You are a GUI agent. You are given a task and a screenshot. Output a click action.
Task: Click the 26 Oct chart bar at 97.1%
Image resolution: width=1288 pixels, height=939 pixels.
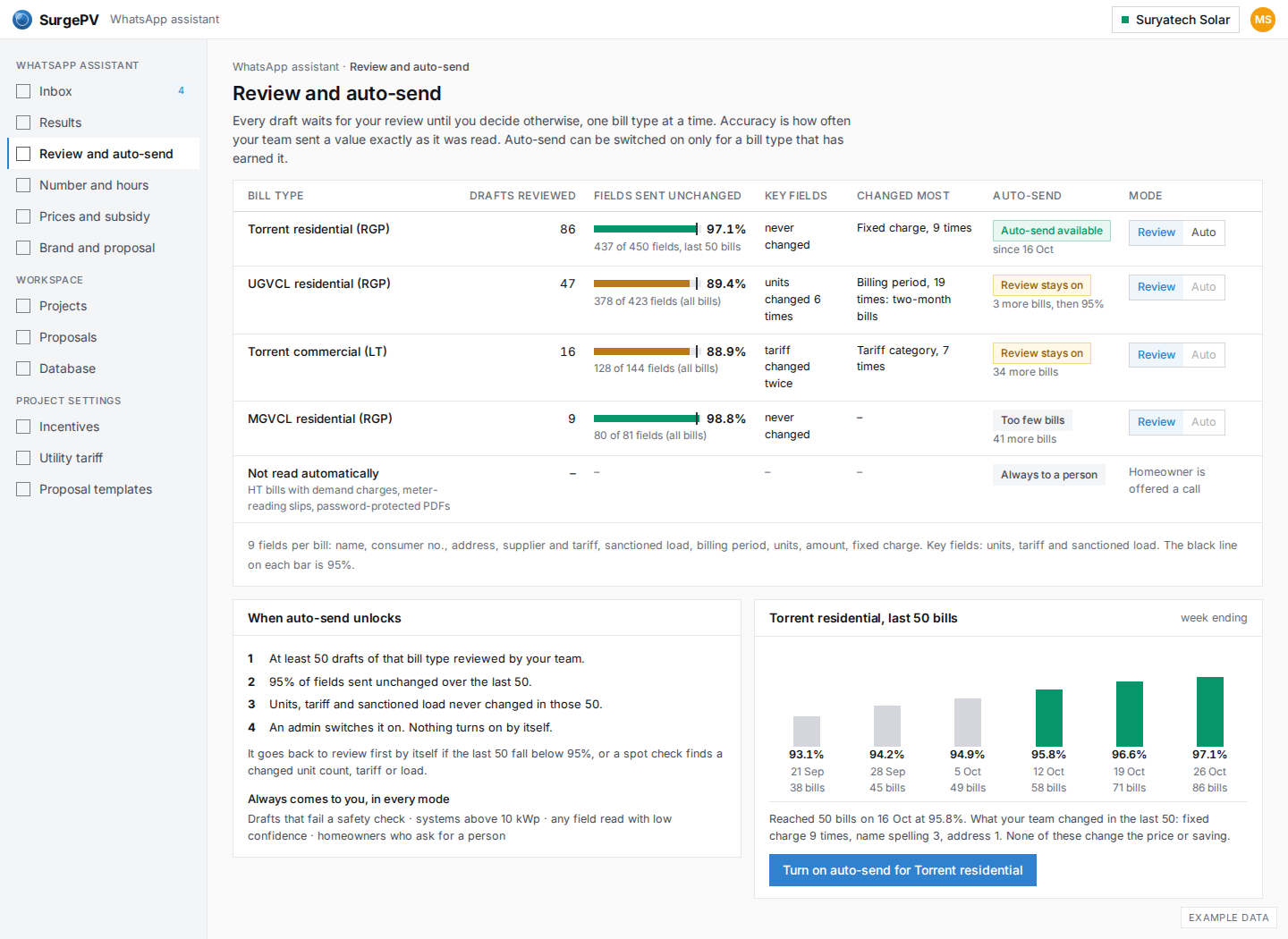pyautogui.click(x=1209, y=712)
